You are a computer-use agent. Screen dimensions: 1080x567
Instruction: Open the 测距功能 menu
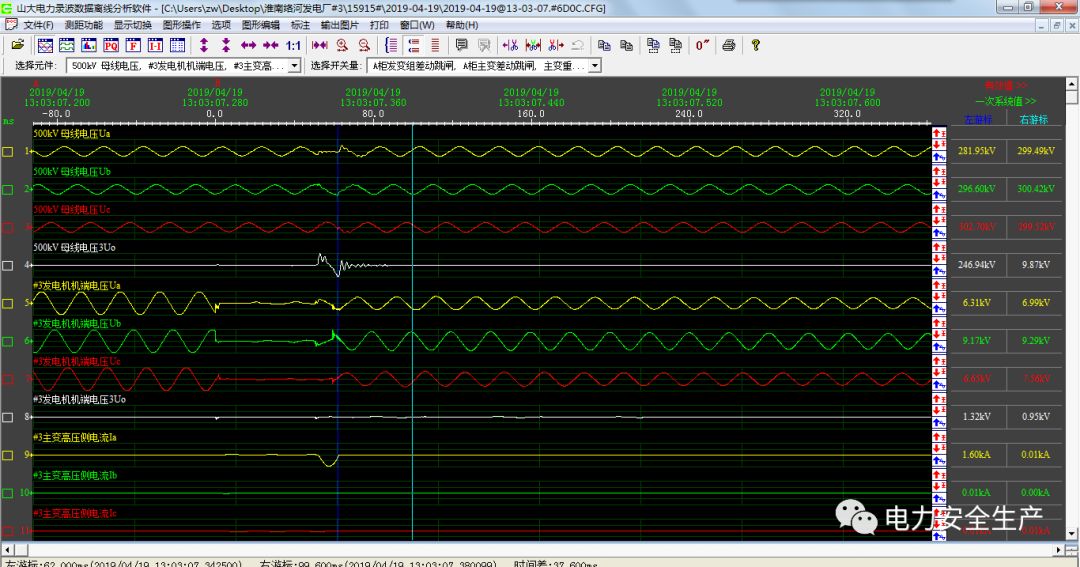coord(83,25)
